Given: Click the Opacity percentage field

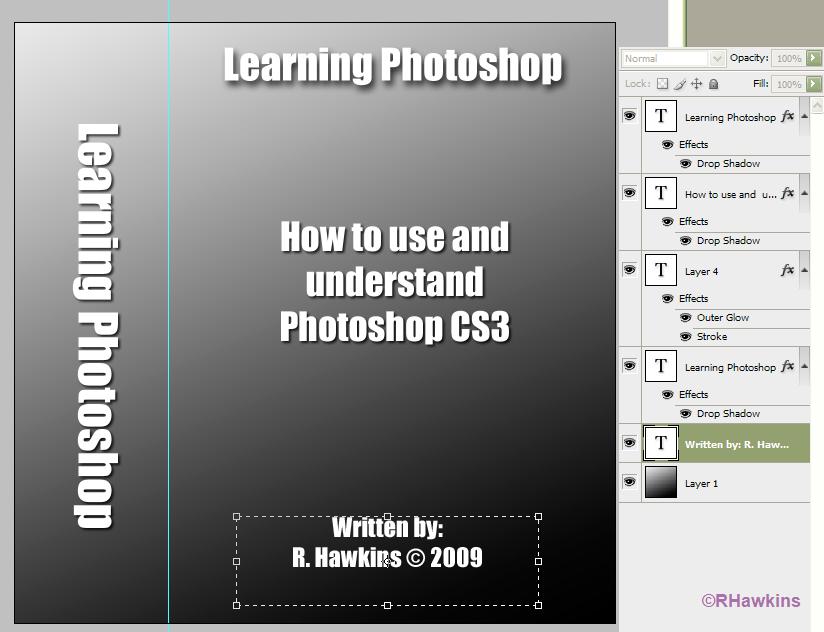Looking at the screenshot, I should tap(788, 59).
